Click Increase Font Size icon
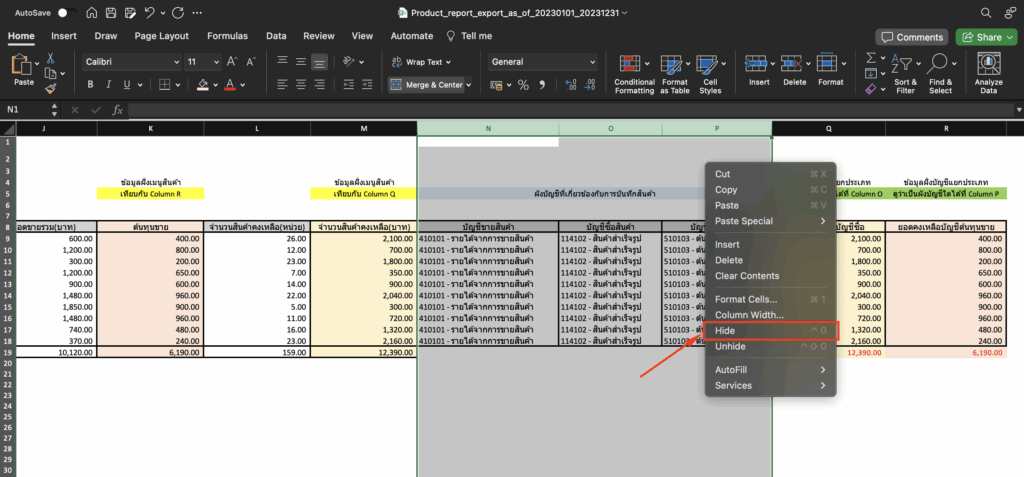1024x477 pixels. click(231, 61)
